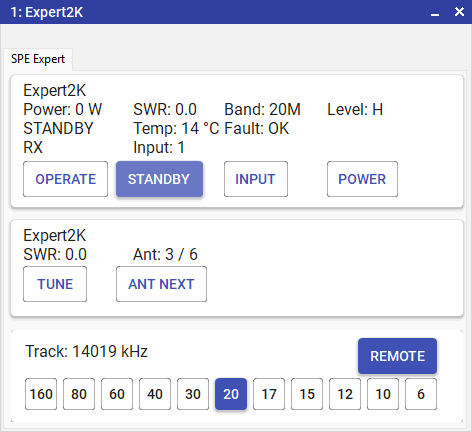Click the 'Track: 14019 kHz' text
The height and width of the screenshot is (432, 472).
click(x=86, y=351)
